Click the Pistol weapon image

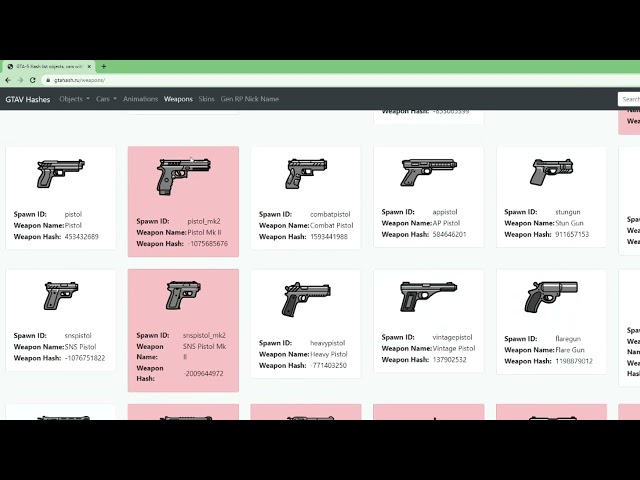pyautogui.click(x=61, y=173)
